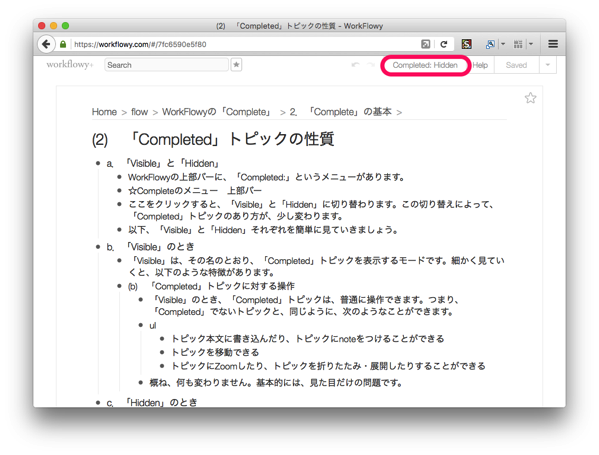
Task: Click the redo arrow in WorkFlowy bar
Action: pyautogui.click(x=371, y=65)
